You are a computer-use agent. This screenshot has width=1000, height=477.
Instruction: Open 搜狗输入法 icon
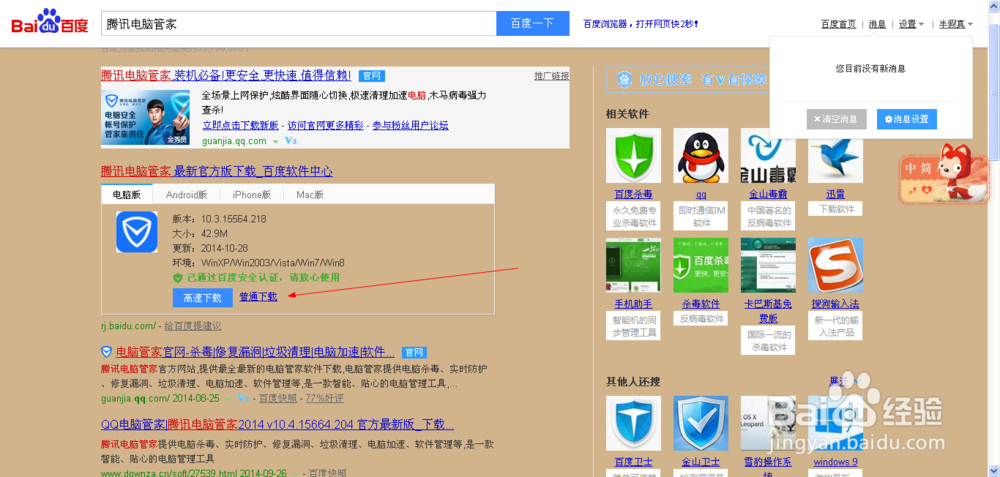click(835, 265)
